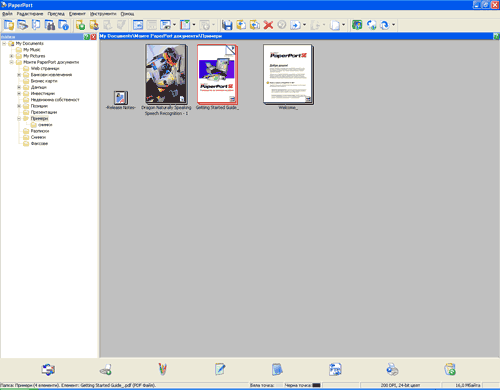This screenshot has height=390, width=500.
Task: Open dropdown arrow next to send-to toolbar icon
Action: [304, 25]
